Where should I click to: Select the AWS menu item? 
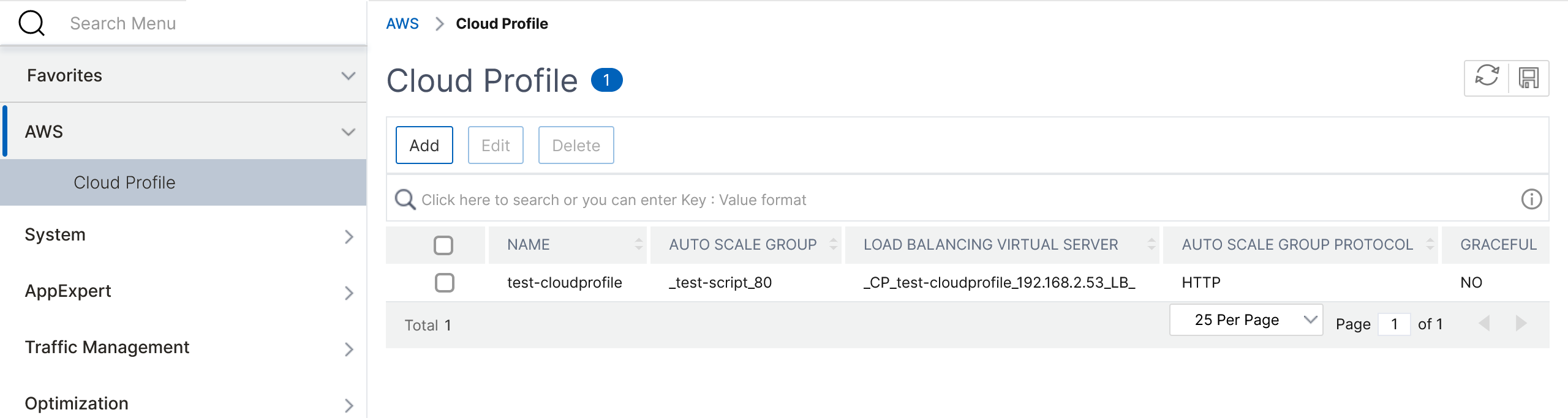(184, 132)
